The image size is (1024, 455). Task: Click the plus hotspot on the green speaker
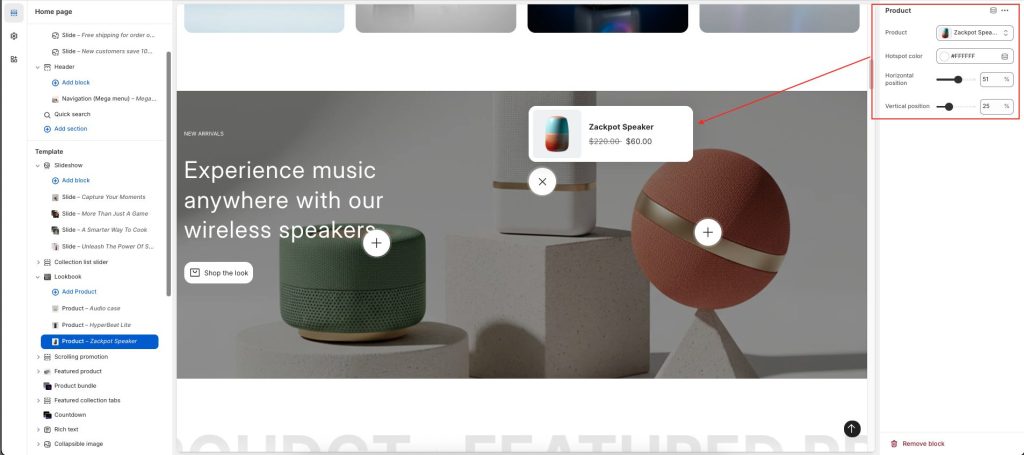[x=376, y=243]
